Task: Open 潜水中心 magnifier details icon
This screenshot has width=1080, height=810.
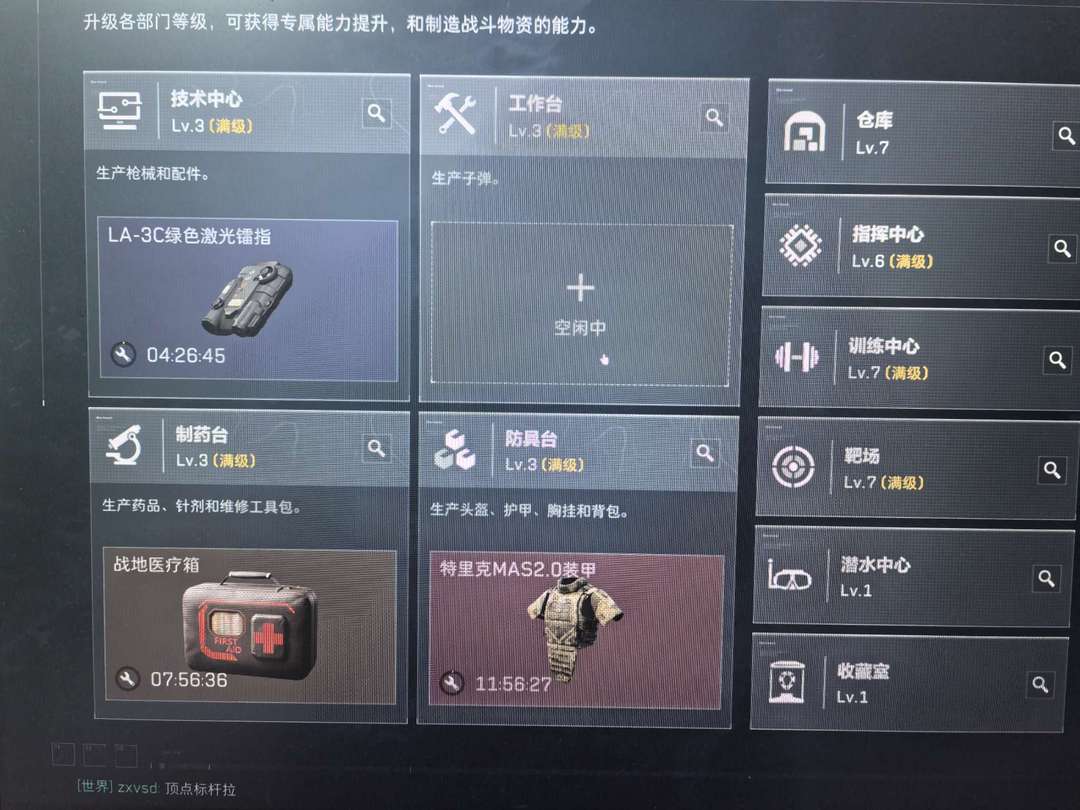Action: pyautogui.click(x=1046, y=579)
